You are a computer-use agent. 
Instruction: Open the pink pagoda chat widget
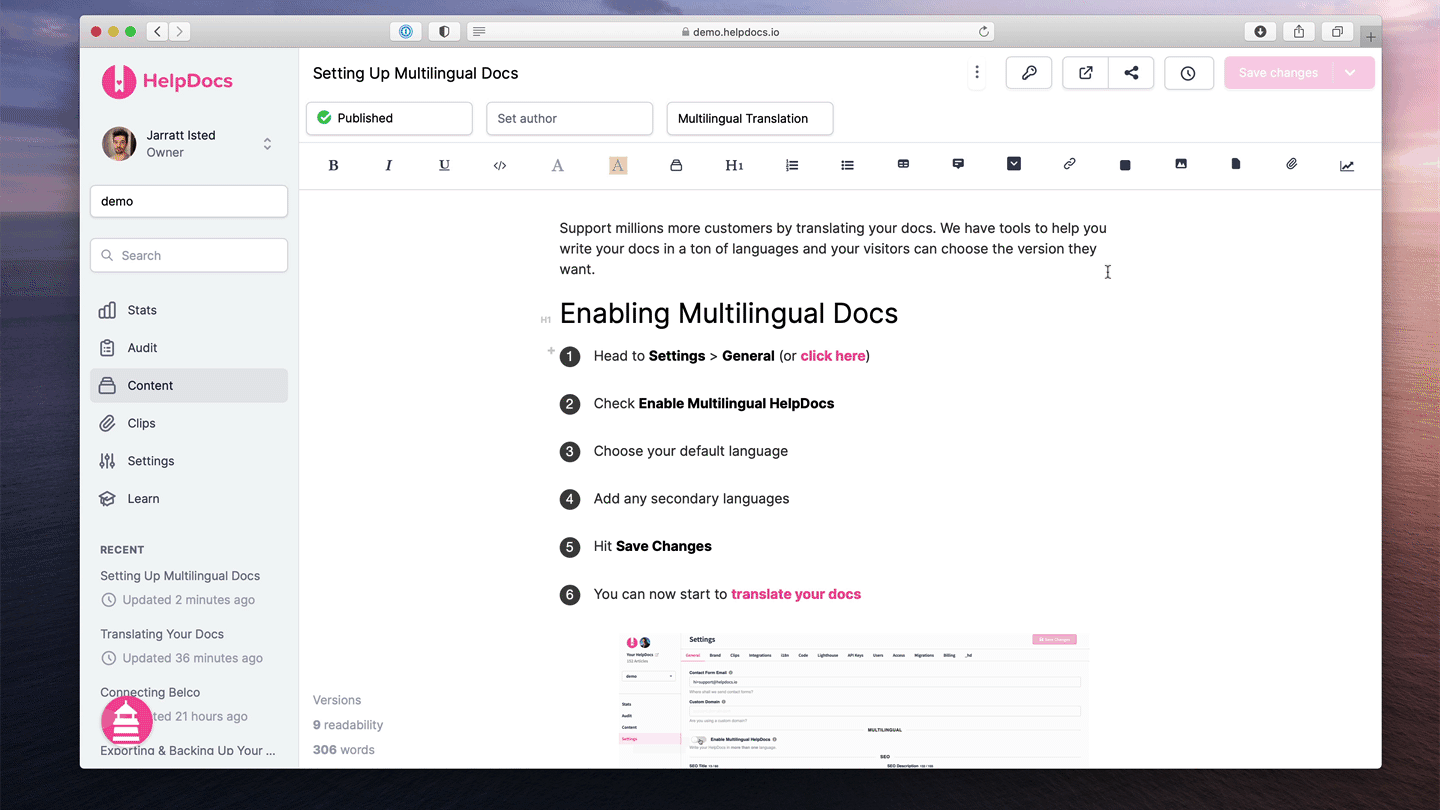127,720
